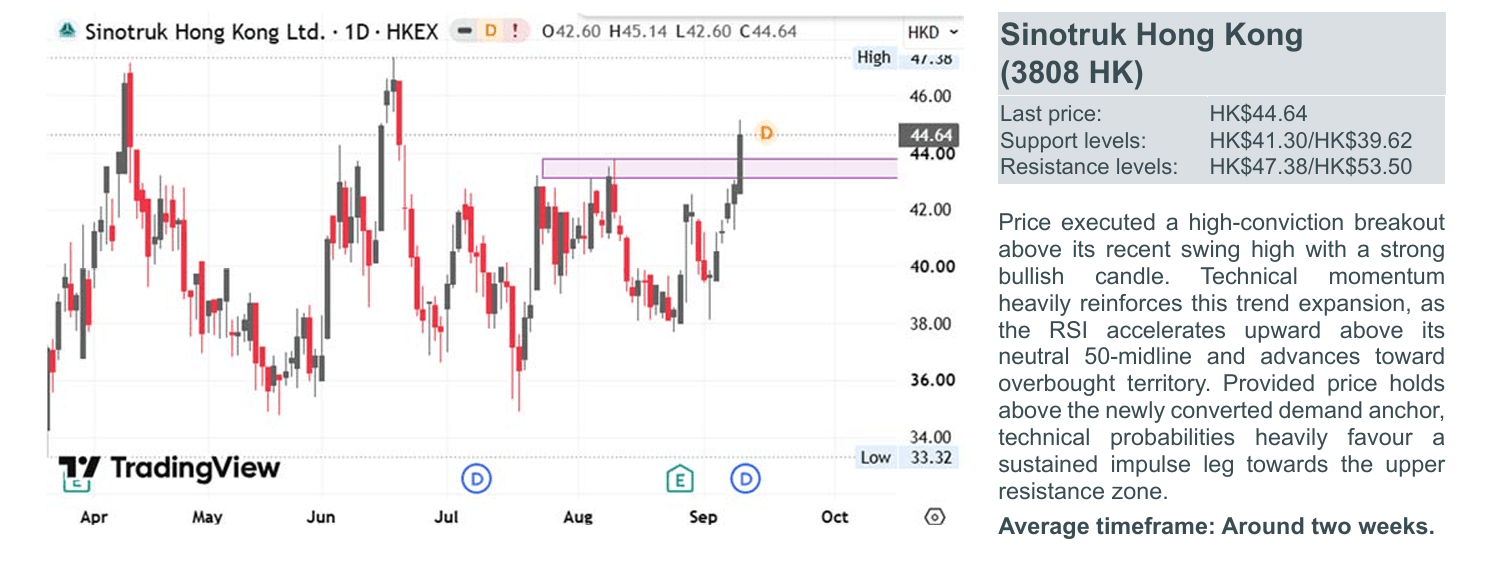
Task: Click the C44.64 close value
Action: 768,31
